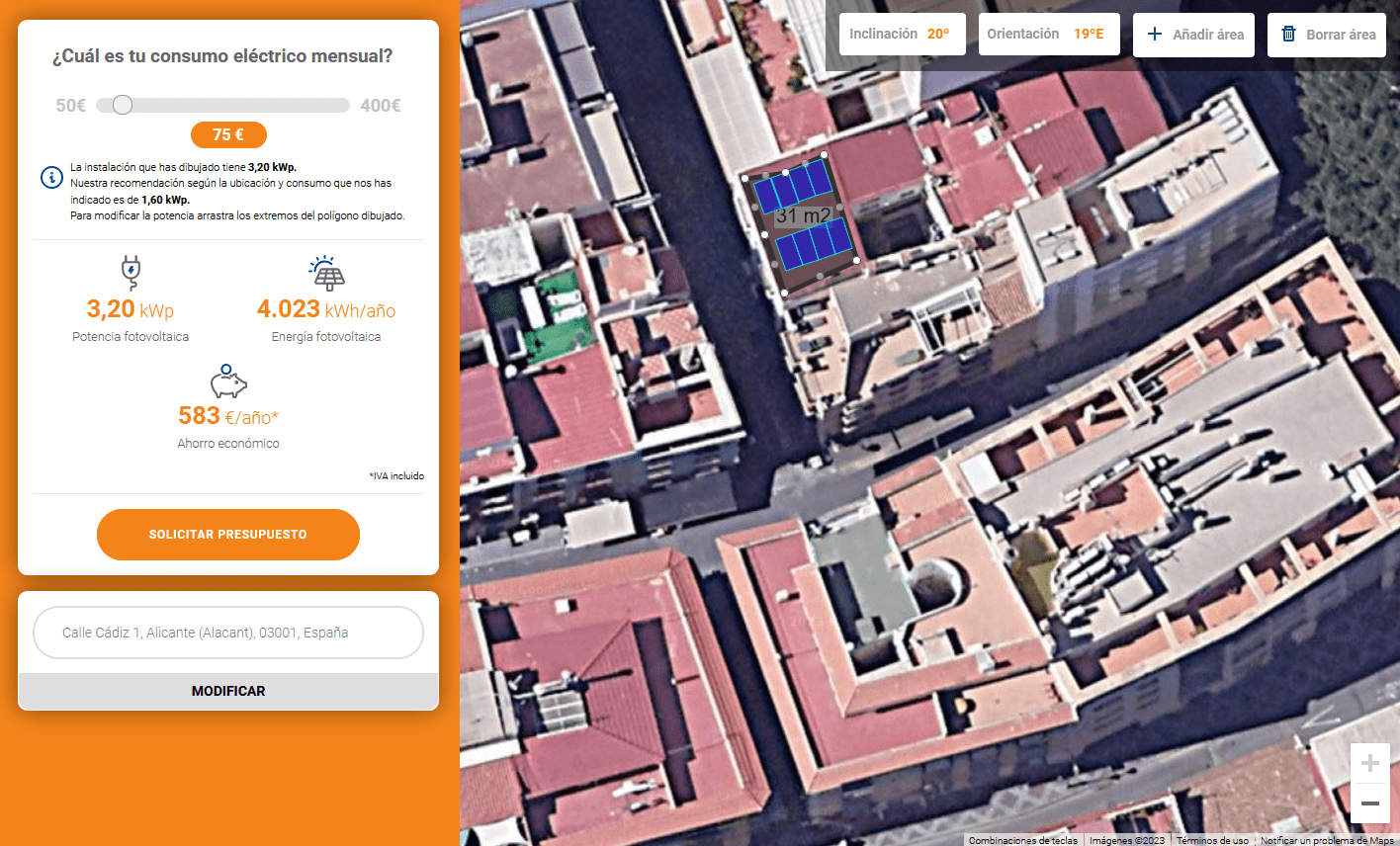Open Términos de uso link

[x=1212, y=840]
